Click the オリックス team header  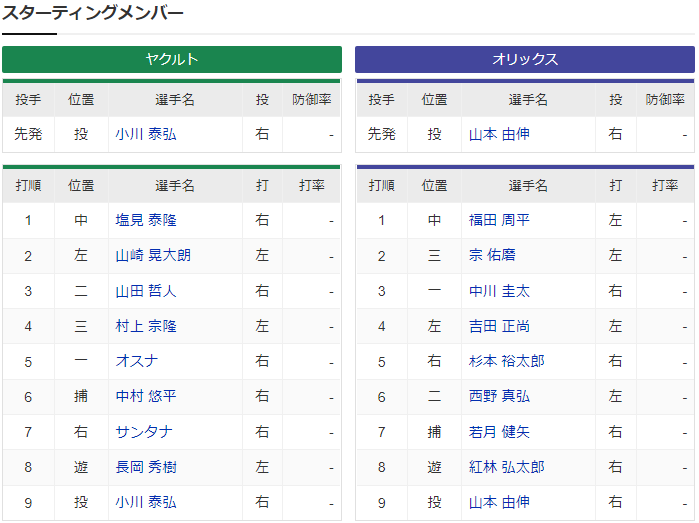(525, 59)
